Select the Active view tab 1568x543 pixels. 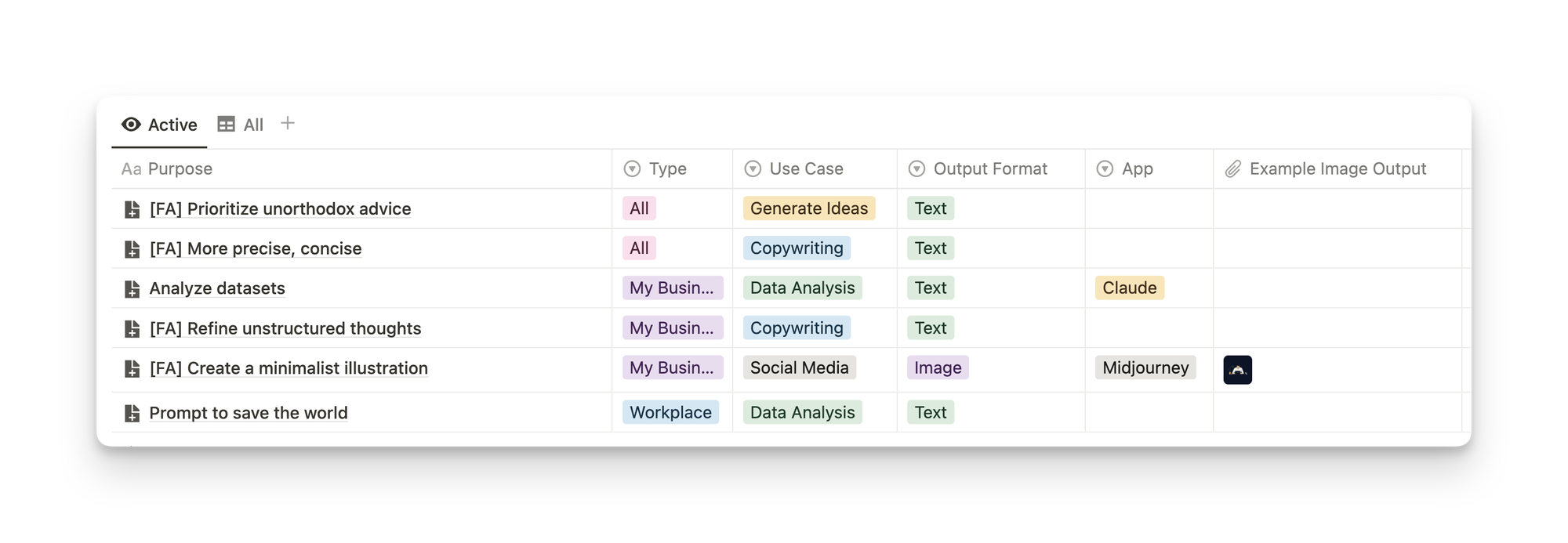pos(159,125)
